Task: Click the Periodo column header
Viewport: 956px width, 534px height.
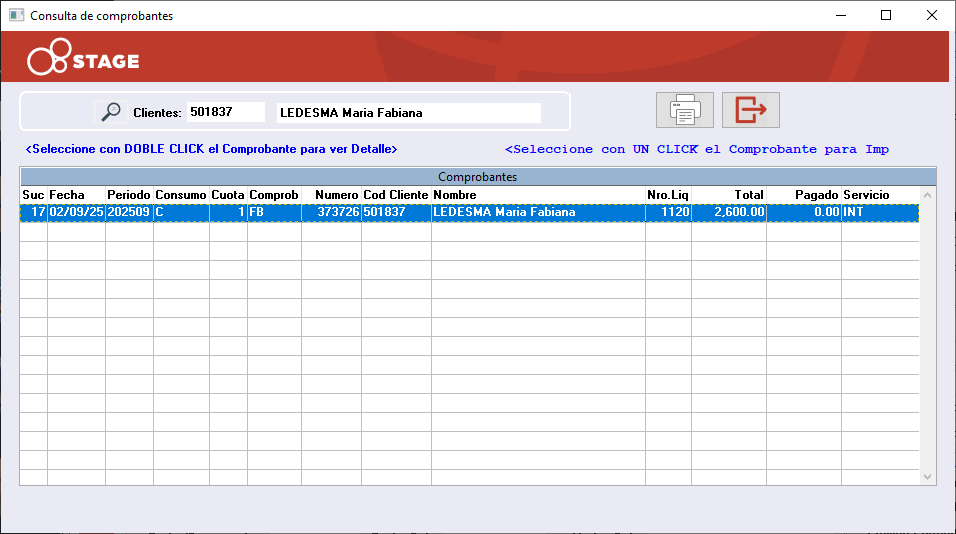Action: tap(129, 194)
